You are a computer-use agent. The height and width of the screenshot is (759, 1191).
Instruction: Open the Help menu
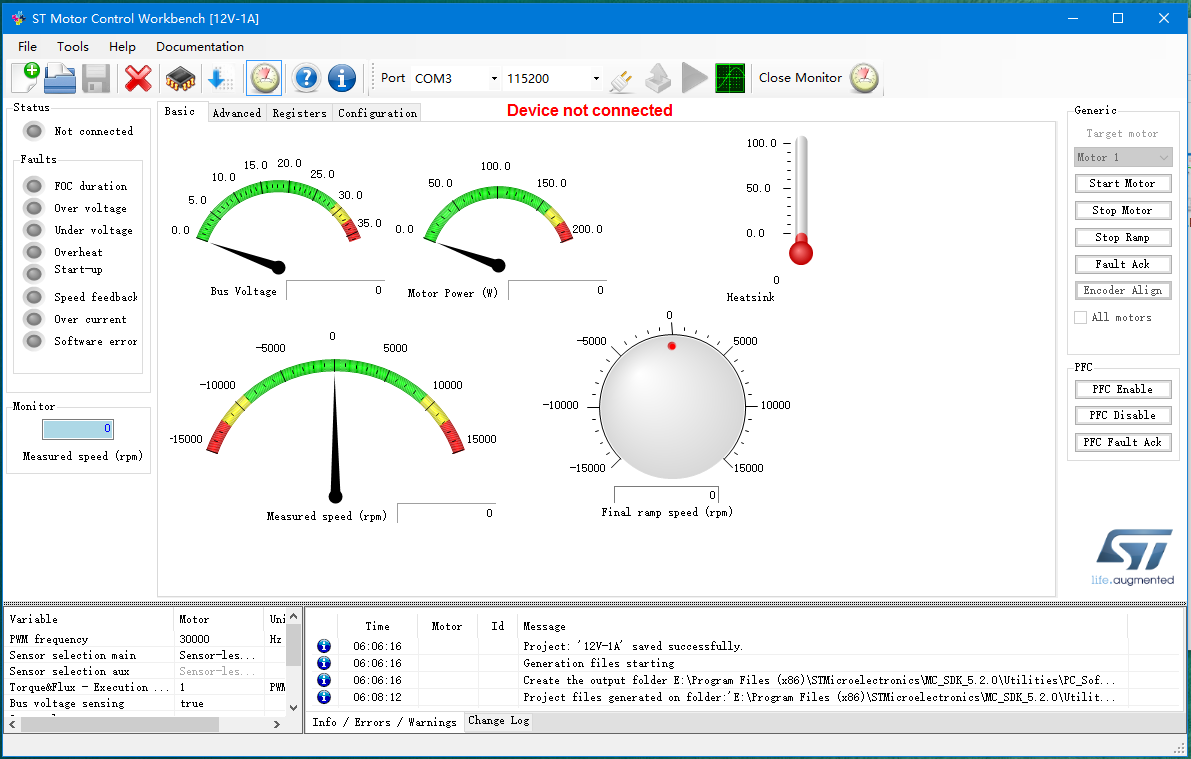coord(122,46)
